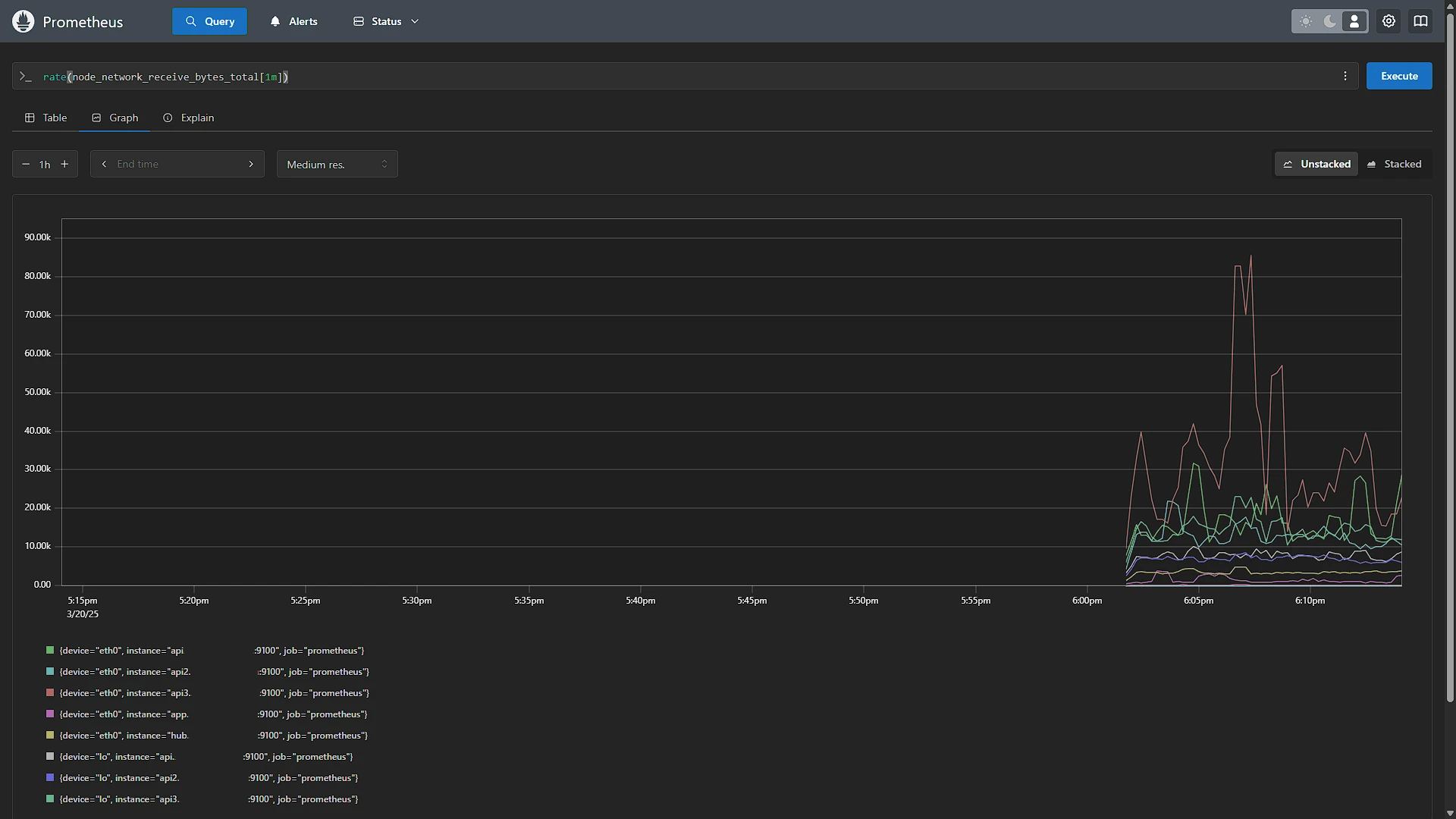The height and width of the screenshot is (819, 1456).
Task: Click yellow swatch of eth0 hub series
Action: coord(50,735)
